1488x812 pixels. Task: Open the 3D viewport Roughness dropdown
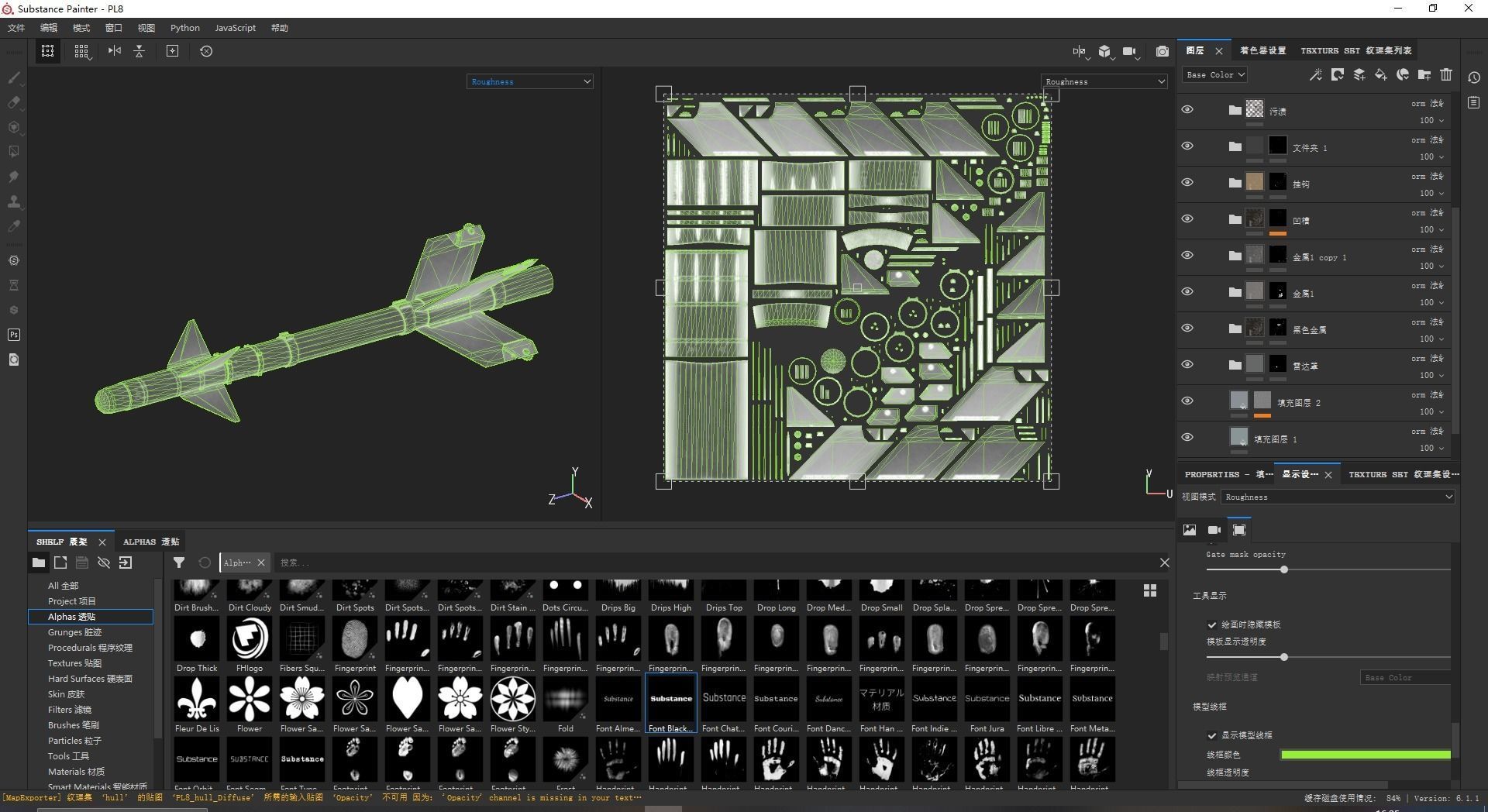(x=530, y=81)
